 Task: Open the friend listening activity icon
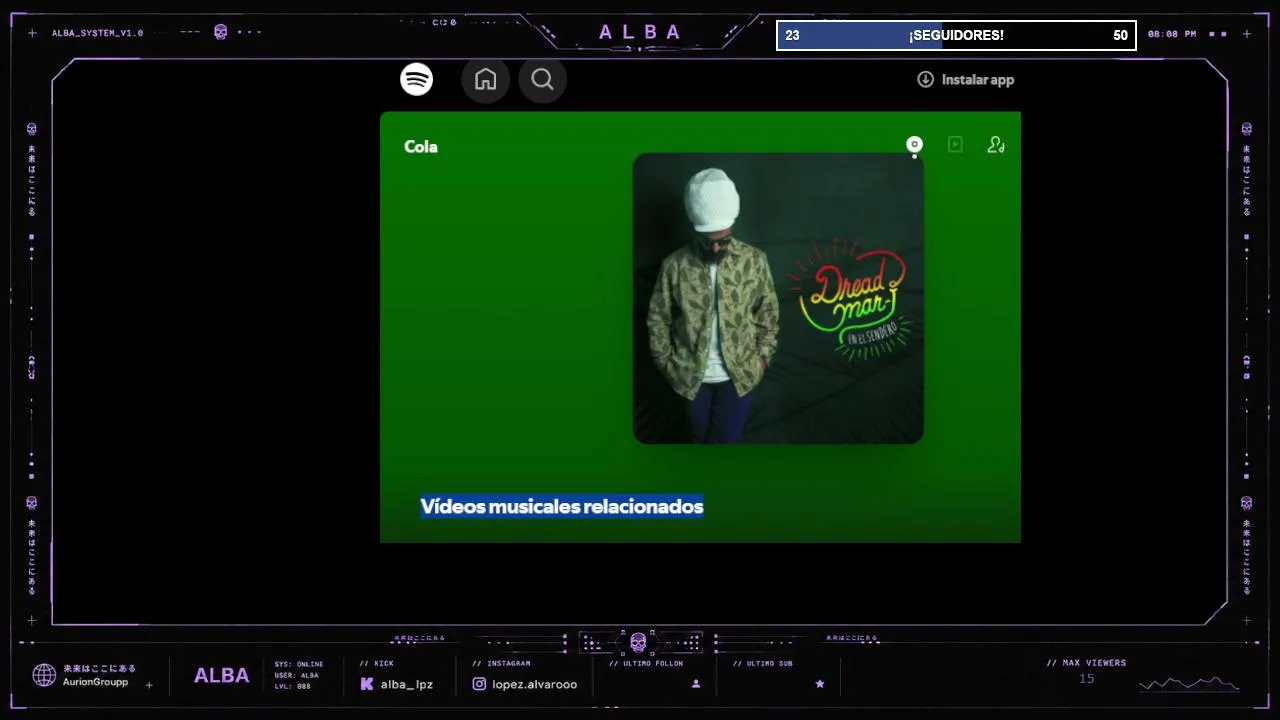[996, 145]
